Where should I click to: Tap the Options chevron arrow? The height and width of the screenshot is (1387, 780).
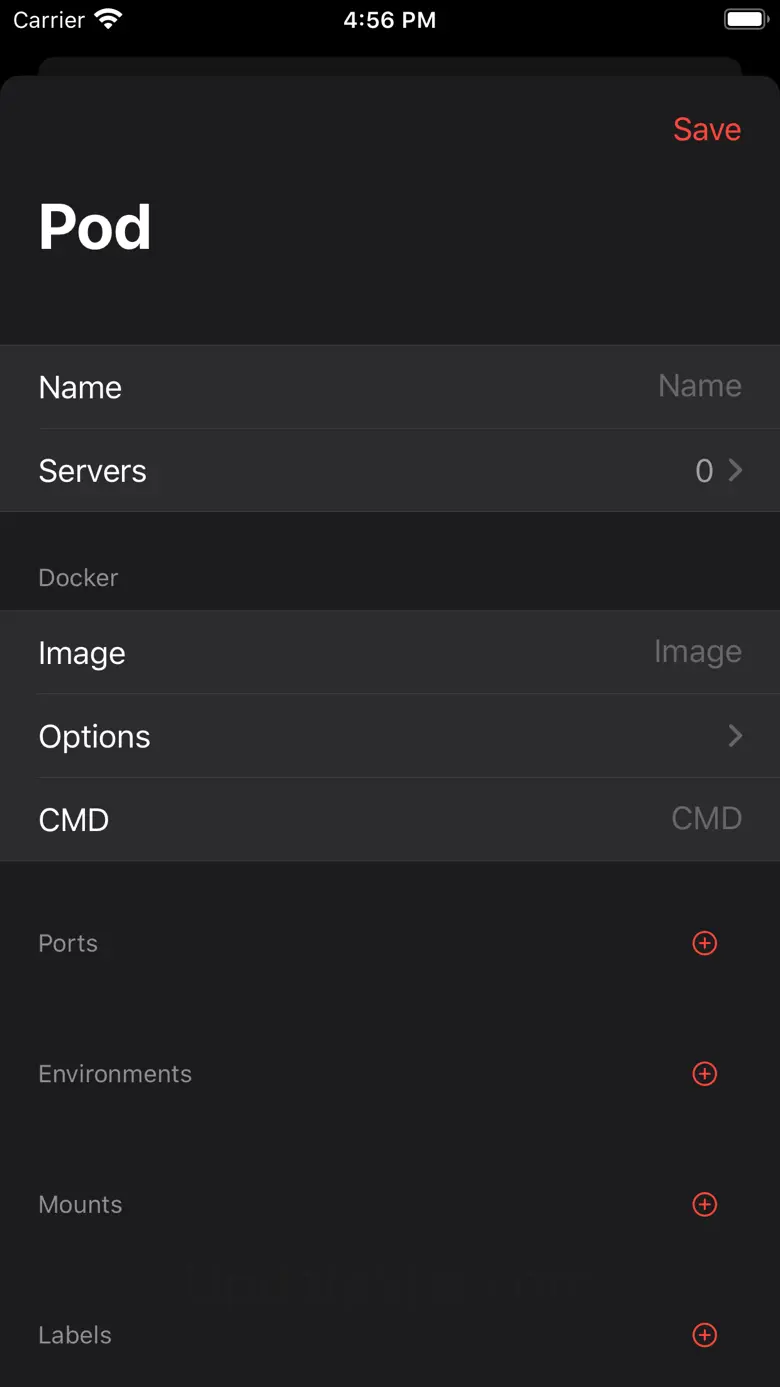pos(735,736)
